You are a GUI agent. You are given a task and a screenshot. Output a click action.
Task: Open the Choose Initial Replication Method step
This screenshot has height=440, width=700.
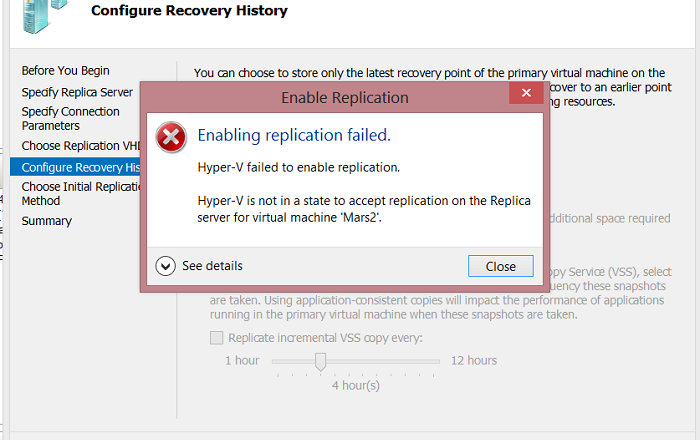(x=80, y=193)
